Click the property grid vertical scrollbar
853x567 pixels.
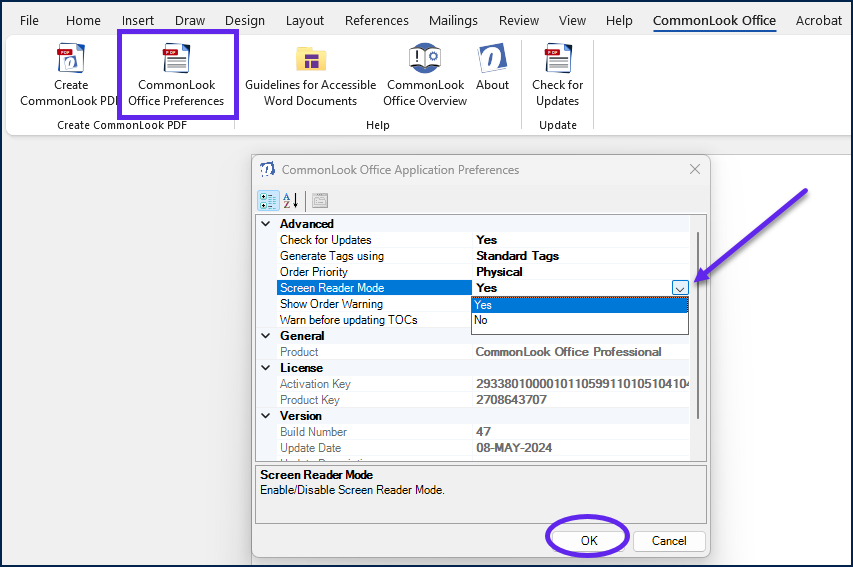point(698,325)
